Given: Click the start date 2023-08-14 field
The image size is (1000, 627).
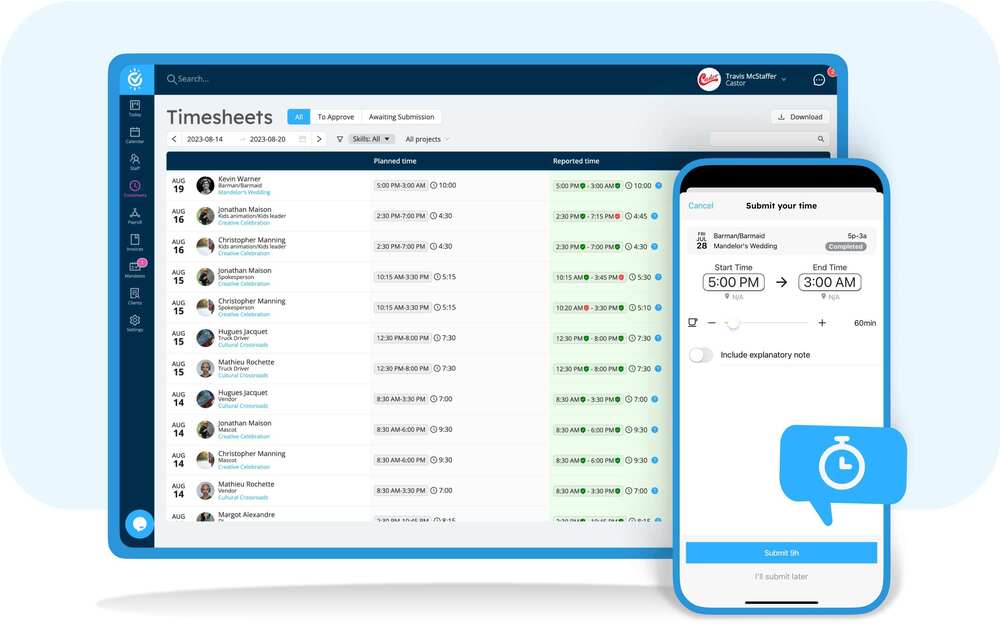Looking at the screenshot, I should pyautogui.click(x=205, y=139).
